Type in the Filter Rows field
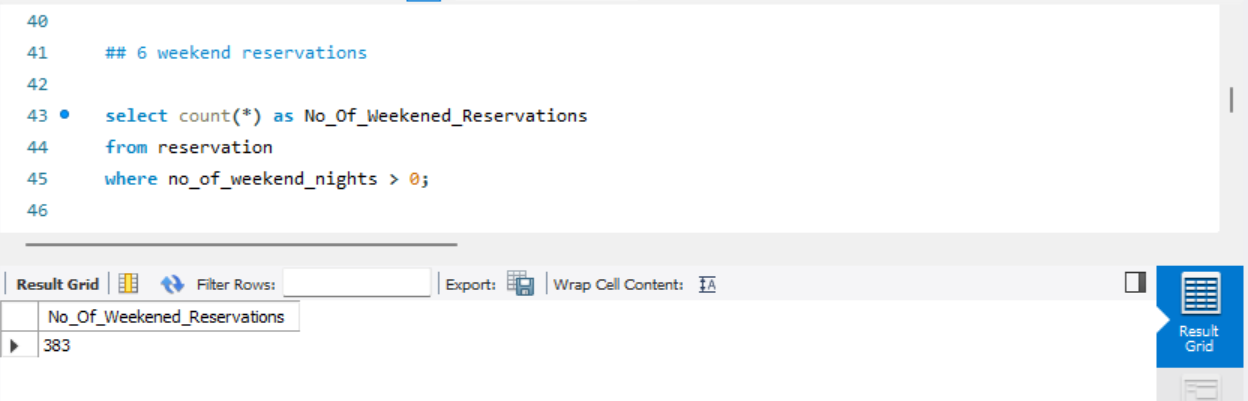 (x=356, y=284)
